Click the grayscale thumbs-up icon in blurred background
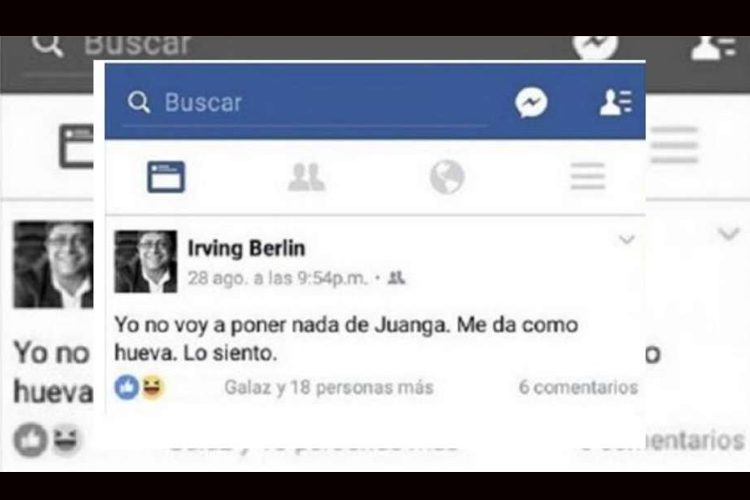The height and width of the screenshot is (500, 750). [31, 440]
